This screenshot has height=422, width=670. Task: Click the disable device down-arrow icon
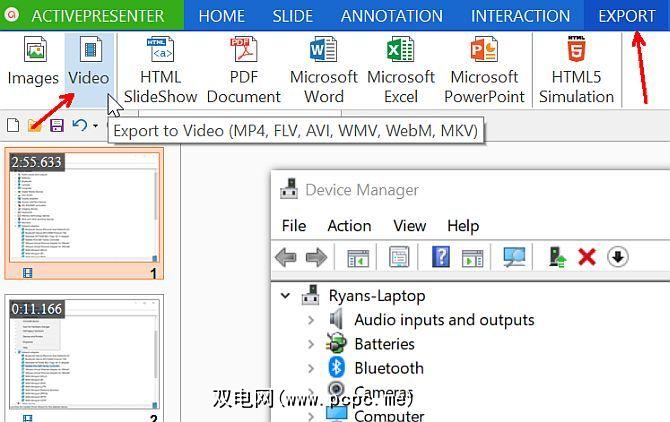pos(618,257)
